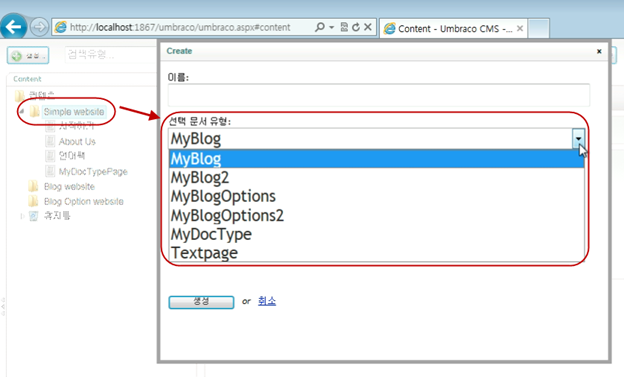Click the Blog Option website folder icon

(33, 201)
